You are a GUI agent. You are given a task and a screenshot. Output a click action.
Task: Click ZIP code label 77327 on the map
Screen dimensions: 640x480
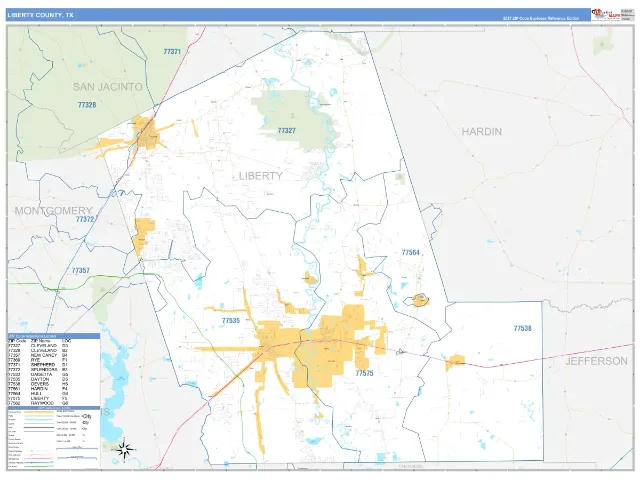pyautogui.click(x=287, y=131)
